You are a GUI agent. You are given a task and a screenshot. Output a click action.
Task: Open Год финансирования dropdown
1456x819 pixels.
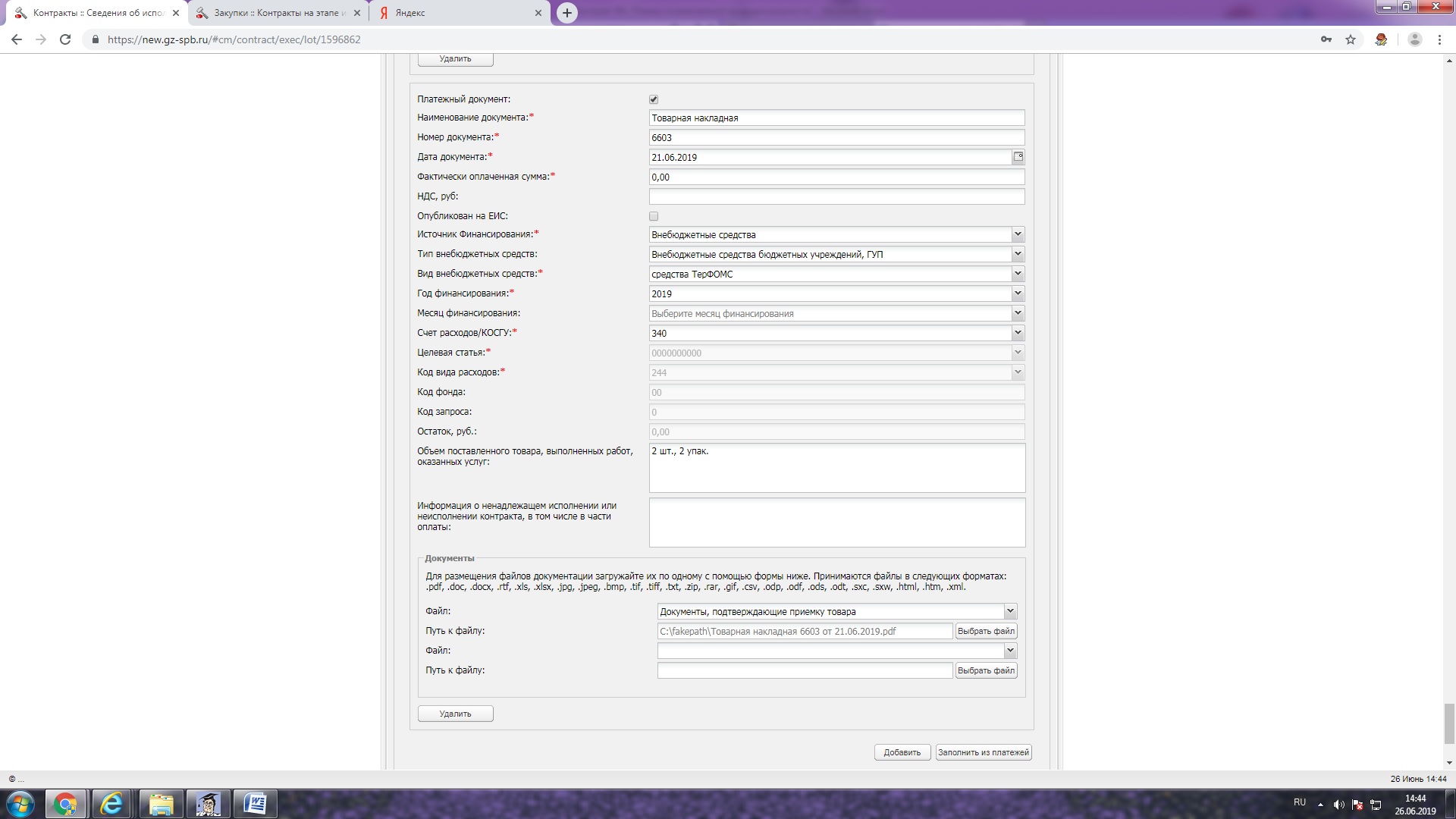point(1018,293)
